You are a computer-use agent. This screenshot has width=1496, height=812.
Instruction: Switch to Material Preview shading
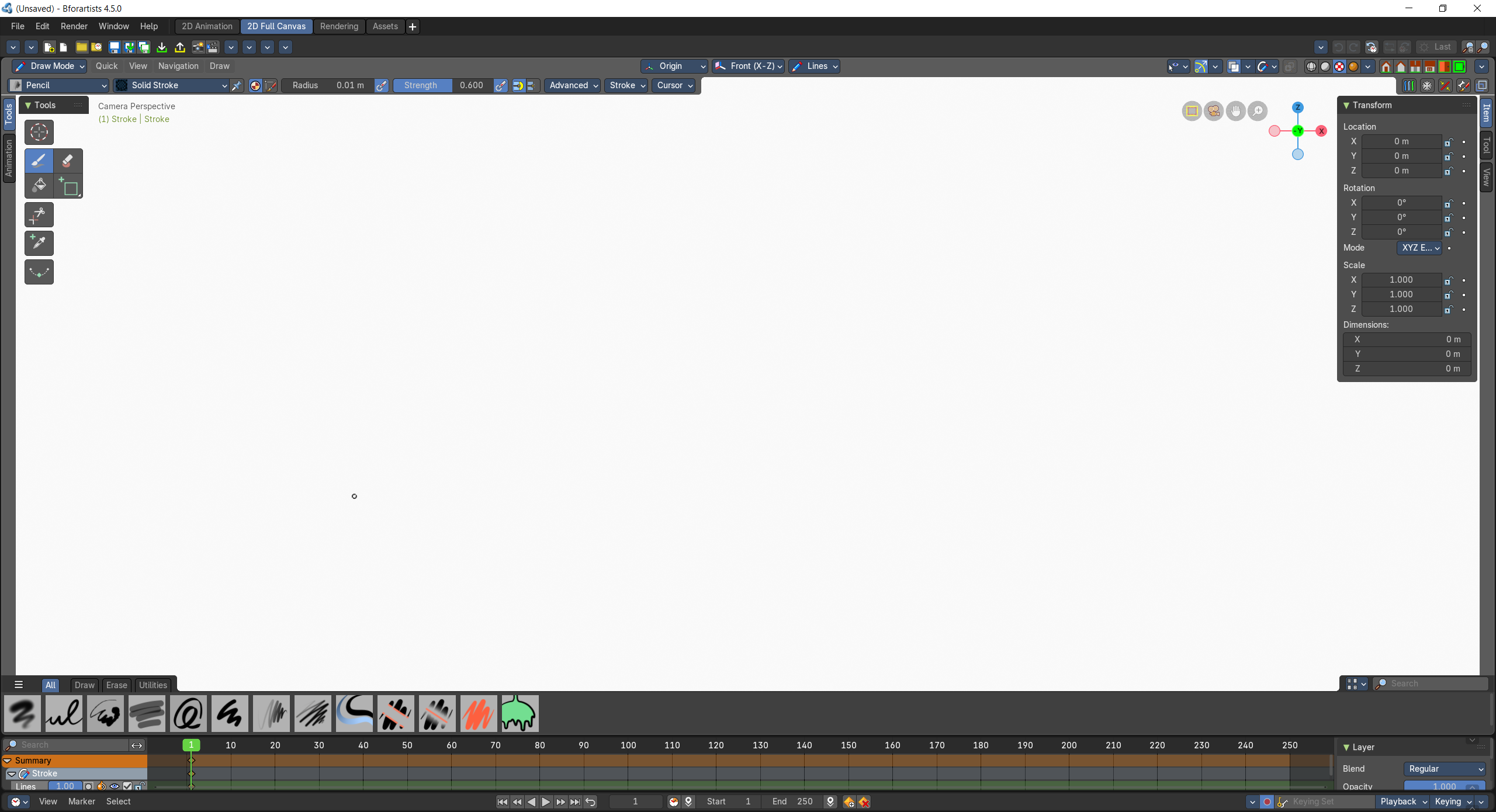(x=1339, y=67)
